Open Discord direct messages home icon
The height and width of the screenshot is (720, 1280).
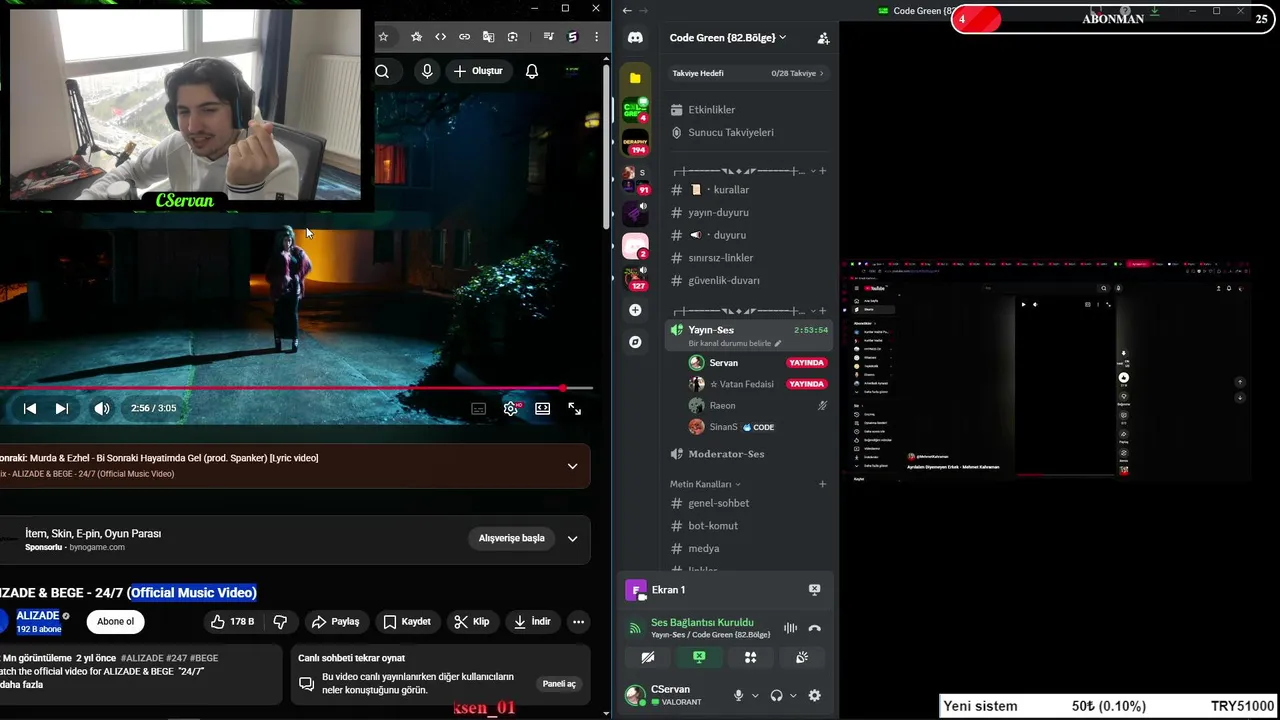click(x=635, y=38)
